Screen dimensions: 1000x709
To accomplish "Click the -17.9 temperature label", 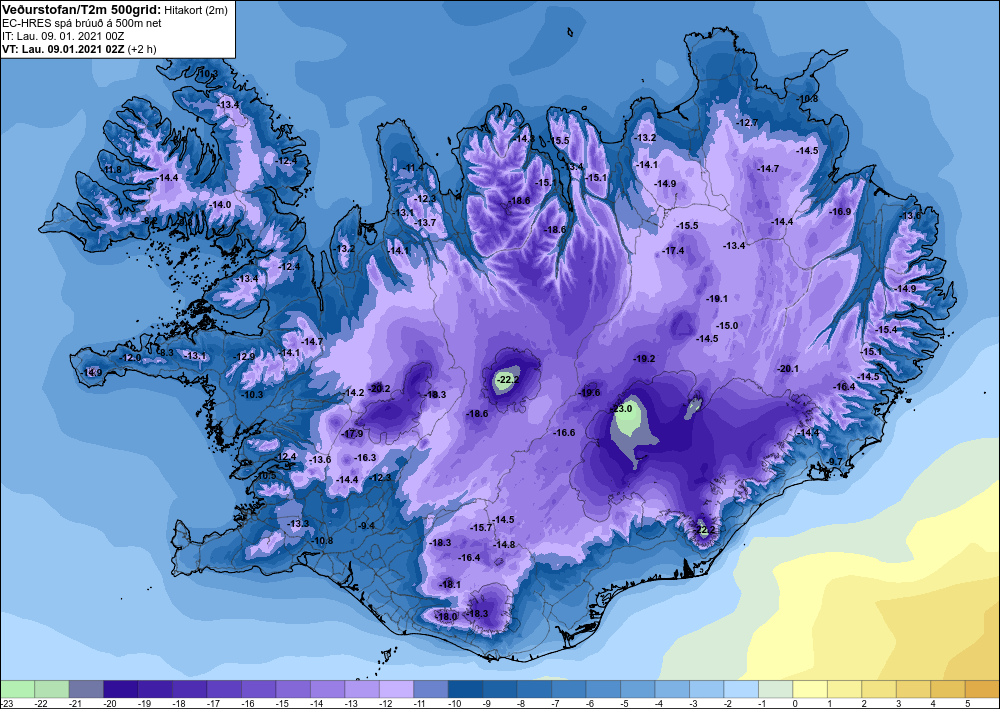I will (352, 434).
